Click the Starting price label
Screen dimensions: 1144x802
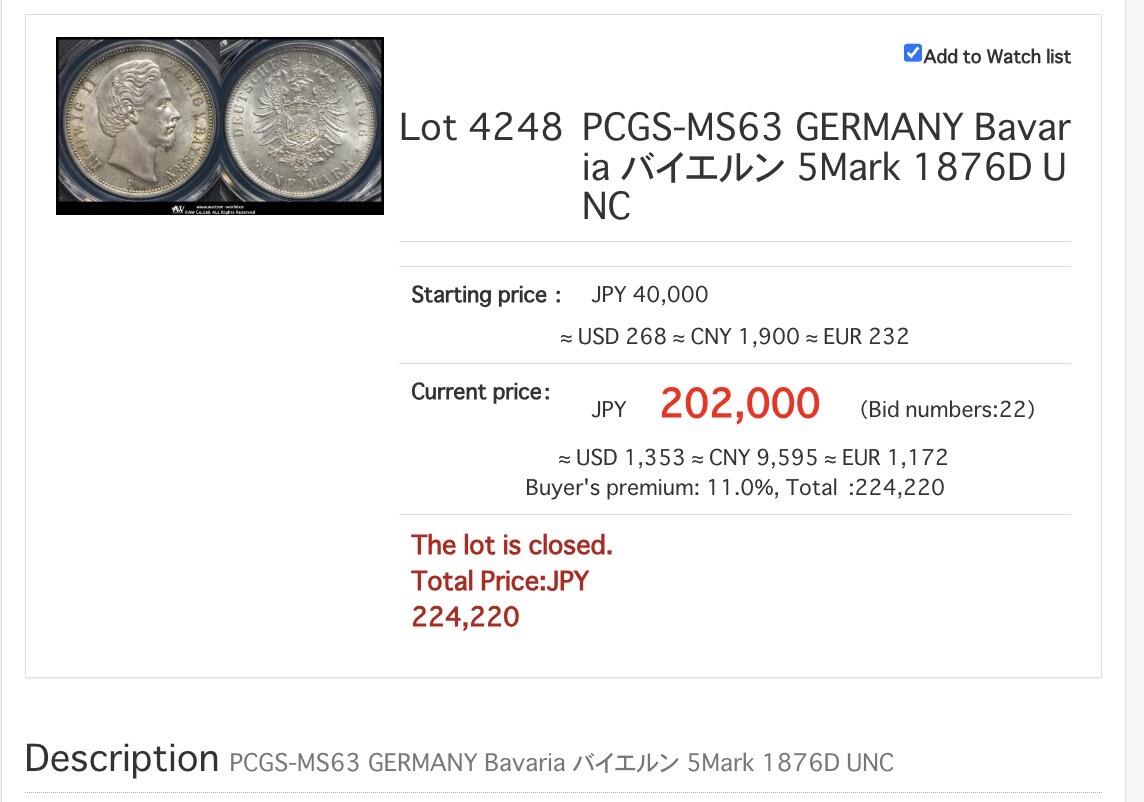pos(479,295)
